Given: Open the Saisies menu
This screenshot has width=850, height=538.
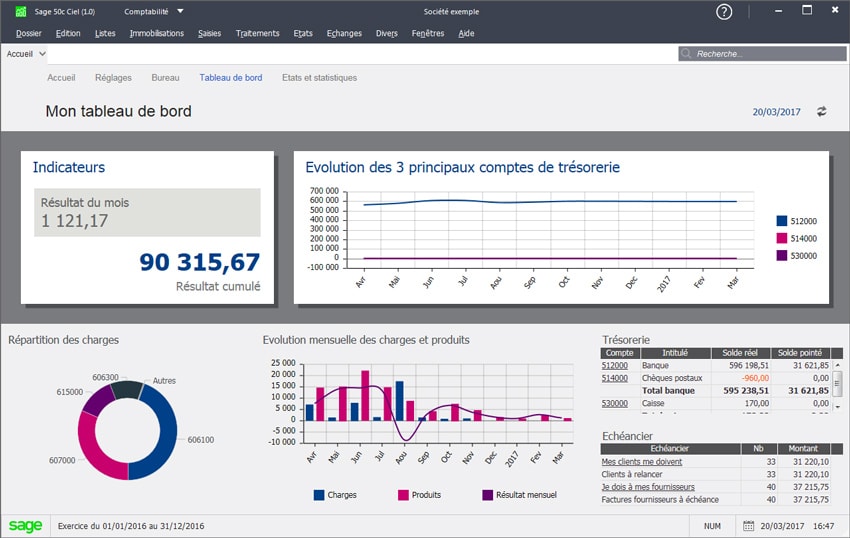Looking at the screenshot, I should coord(209,33).
